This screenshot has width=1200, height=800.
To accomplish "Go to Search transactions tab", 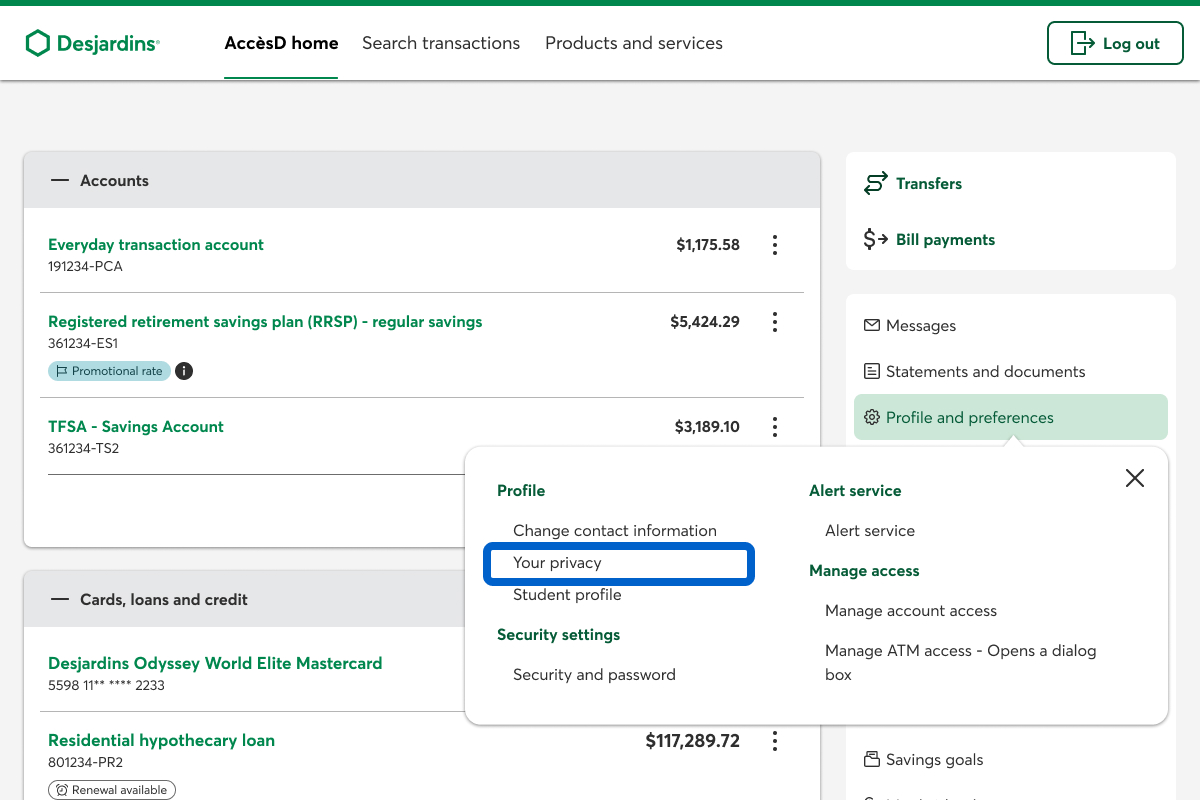I will point(441,43).
